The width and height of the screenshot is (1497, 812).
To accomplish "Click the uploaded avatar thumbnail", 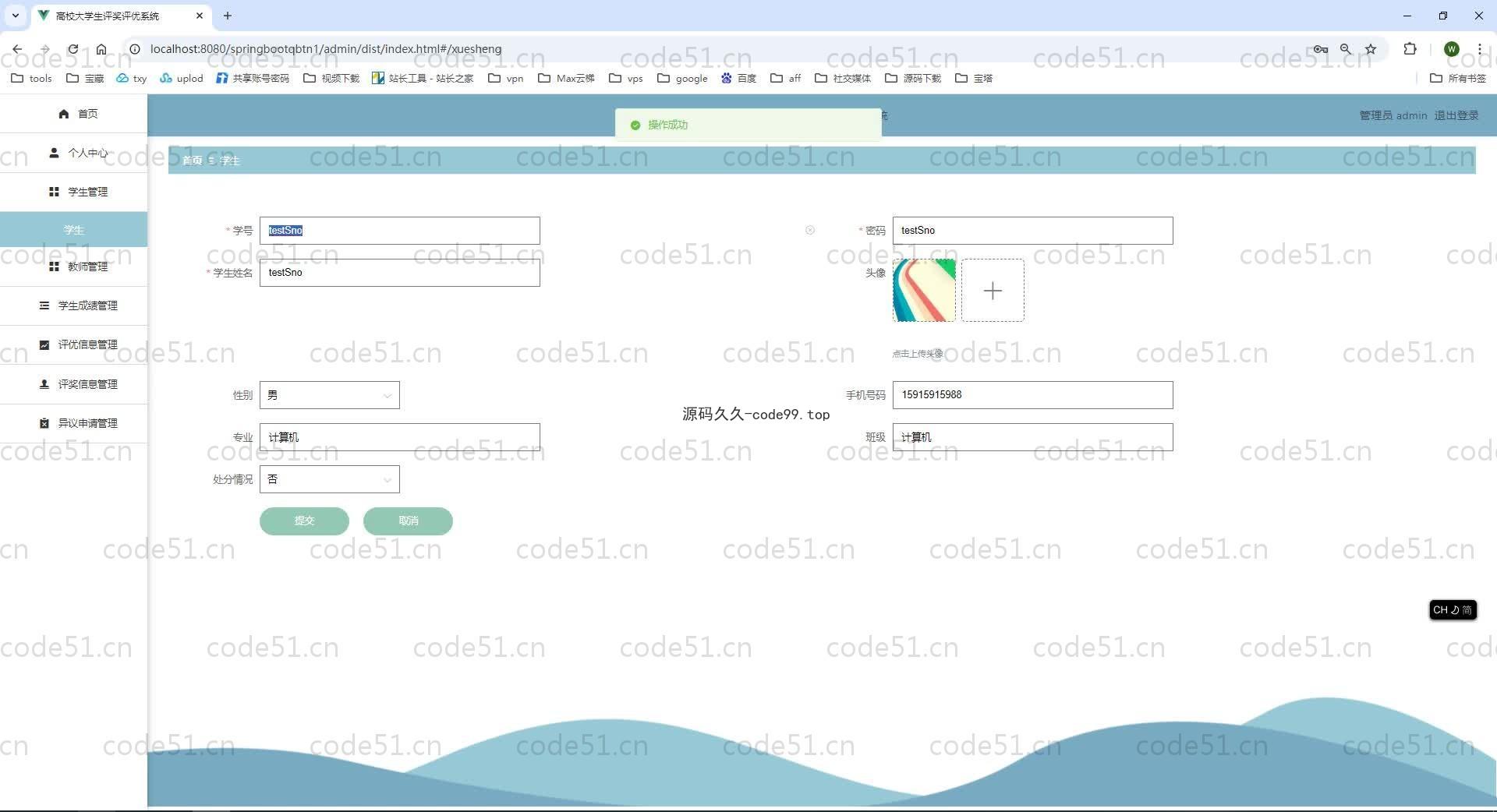I will (x=924, y=291).
